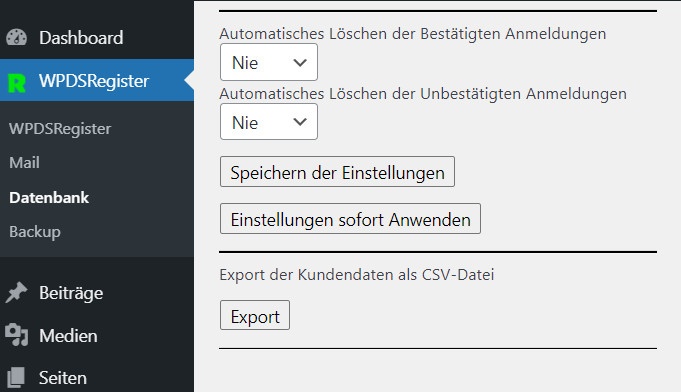Screen dimensions: 681x392
Task: Select the WPDSRegister submenu entry
Action: 60,129
